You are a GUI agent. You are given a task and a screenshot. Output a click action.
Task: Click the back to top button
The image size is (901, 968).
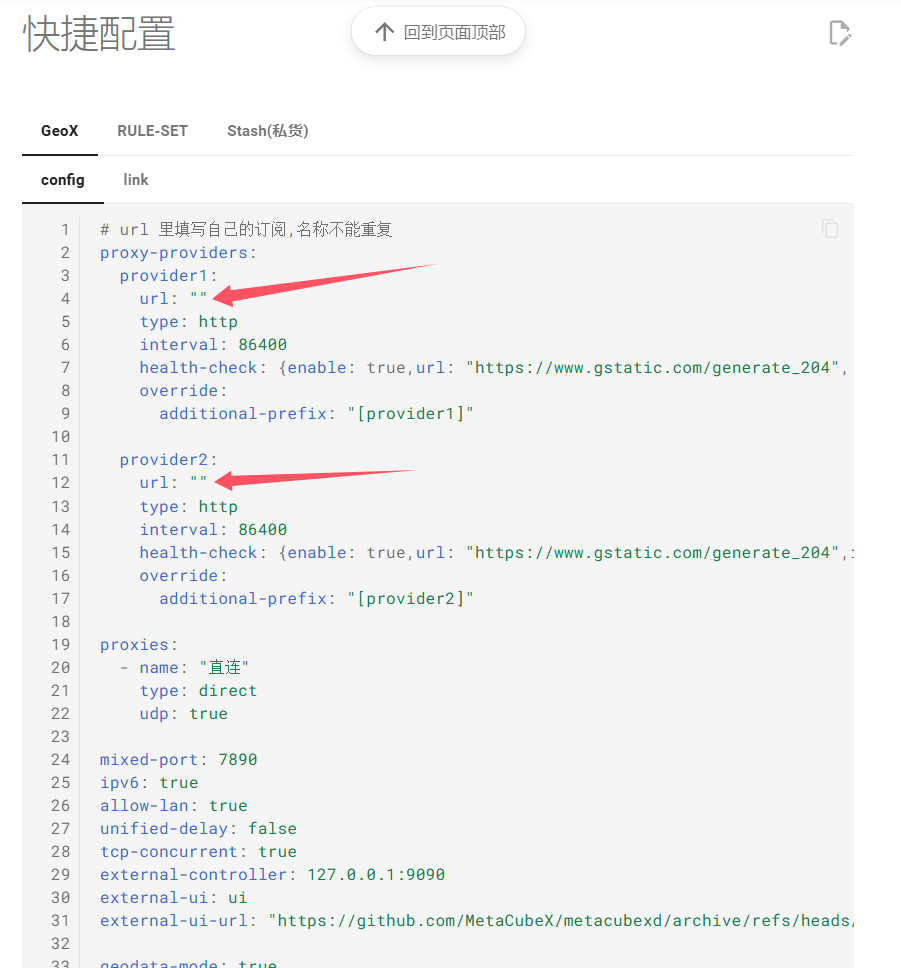click(x=438, y=32)
